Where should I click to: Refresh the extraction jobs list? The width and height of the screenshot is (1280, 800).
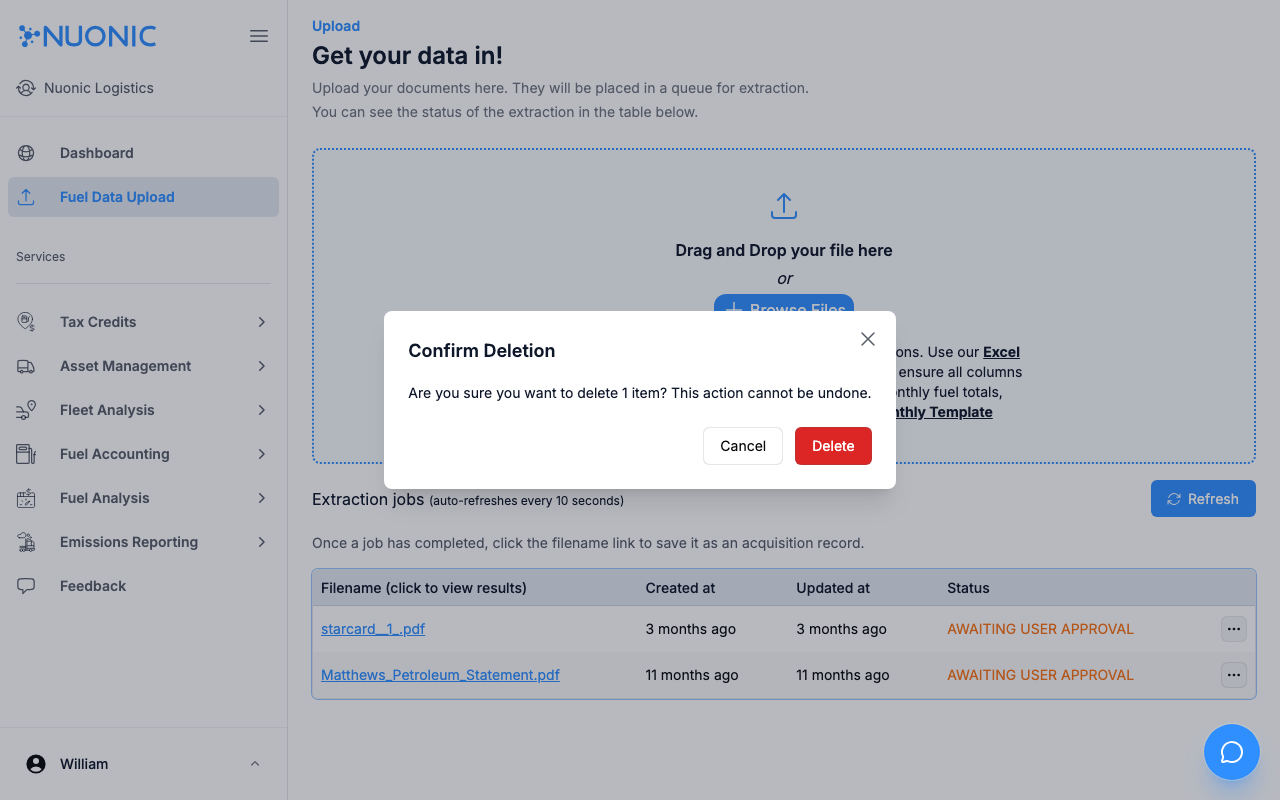coord(1203,499)
